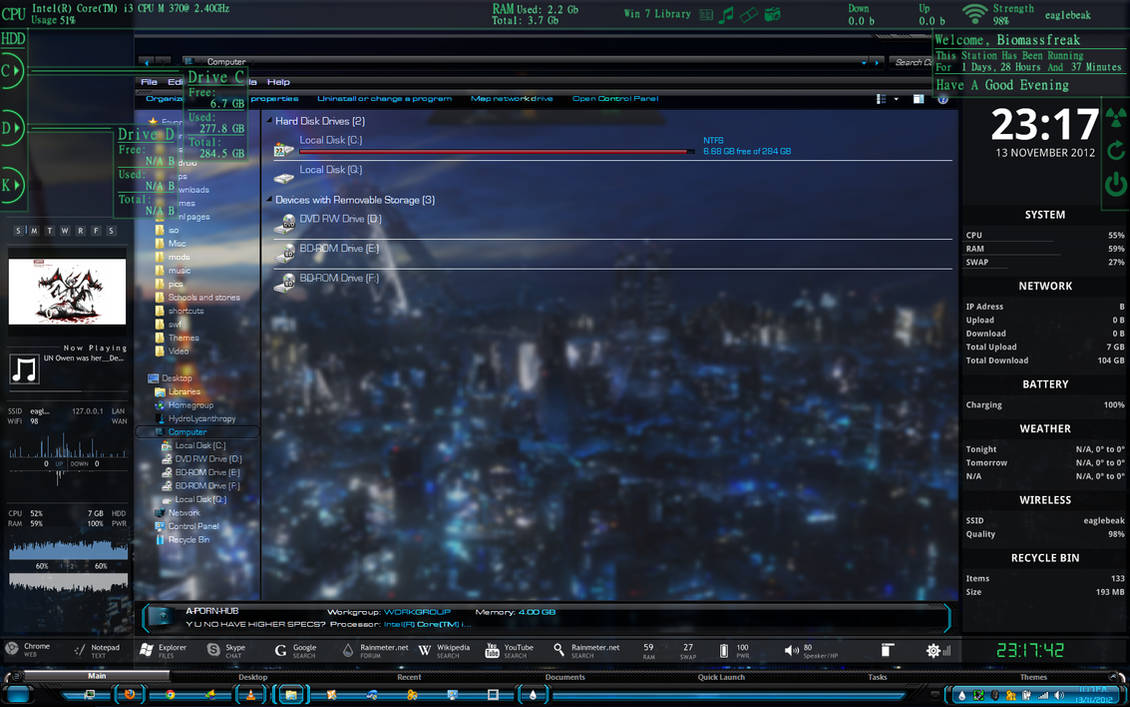Click the green refresh icon near the clock
1130x707 pixels.
(x=1115, y=148)
